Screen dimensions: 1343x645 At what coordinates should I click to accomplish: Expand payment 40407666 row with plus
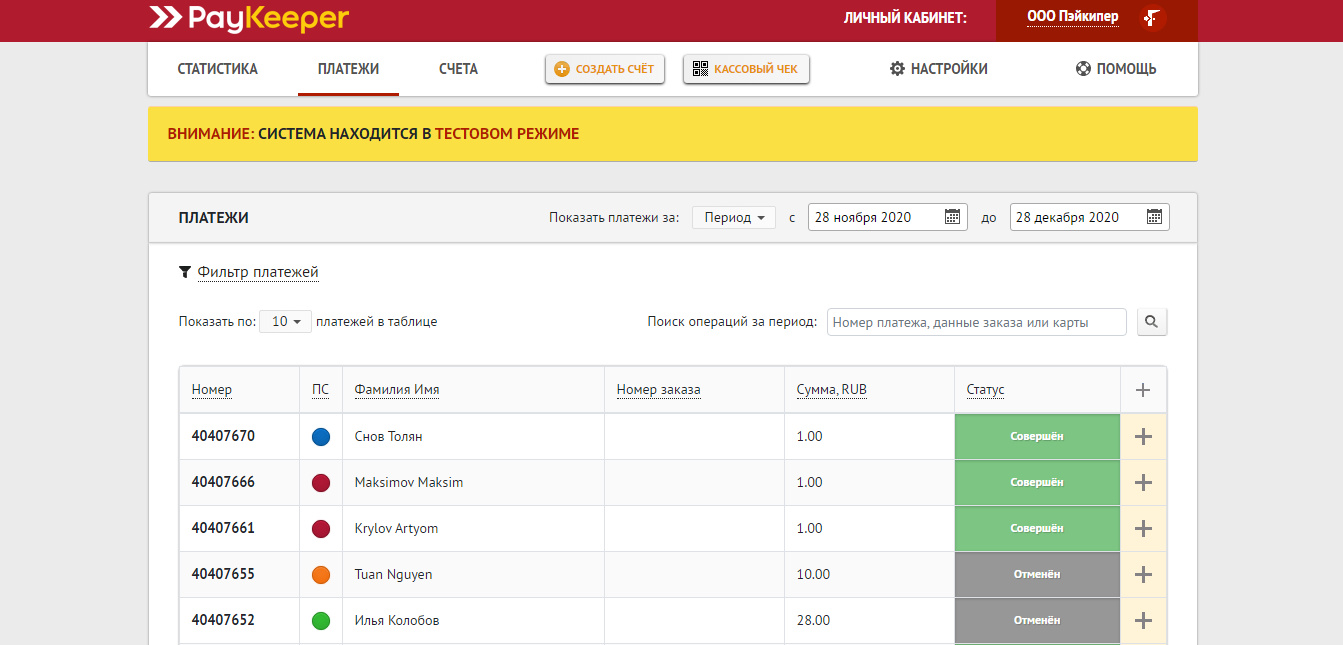coord(1144,482)
